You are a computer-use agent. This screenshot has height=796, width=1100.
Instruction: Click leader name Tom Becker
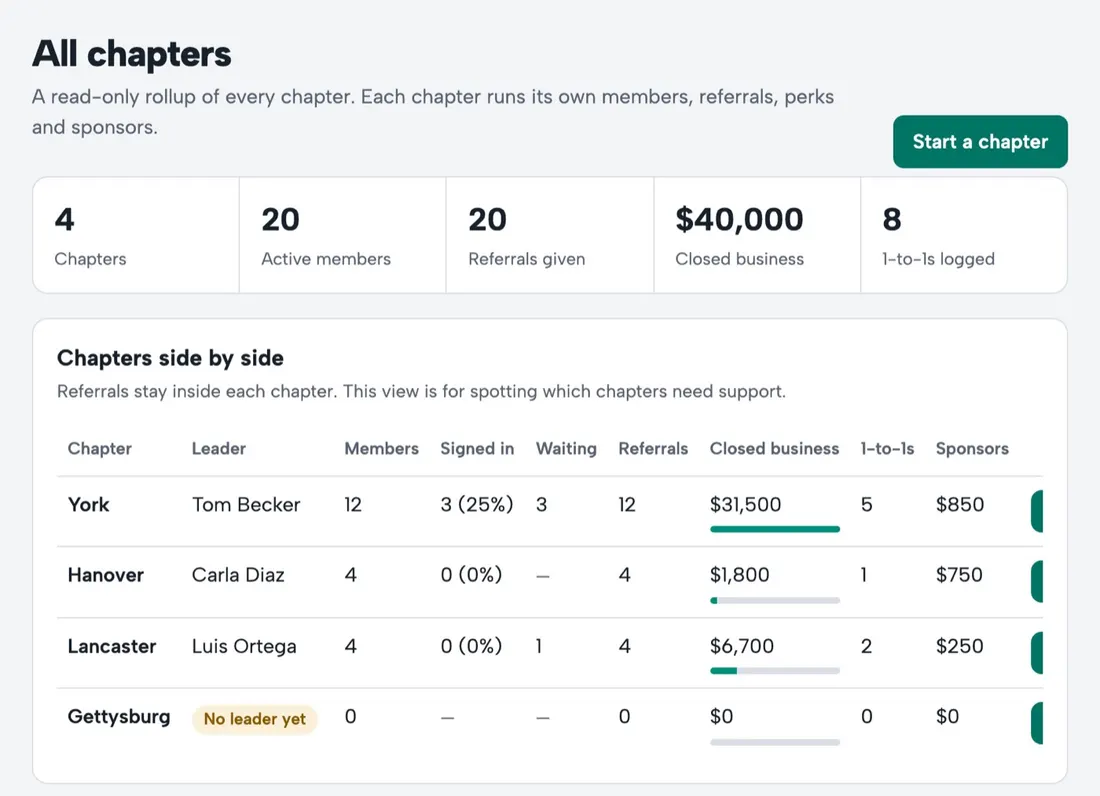(246, 505)
